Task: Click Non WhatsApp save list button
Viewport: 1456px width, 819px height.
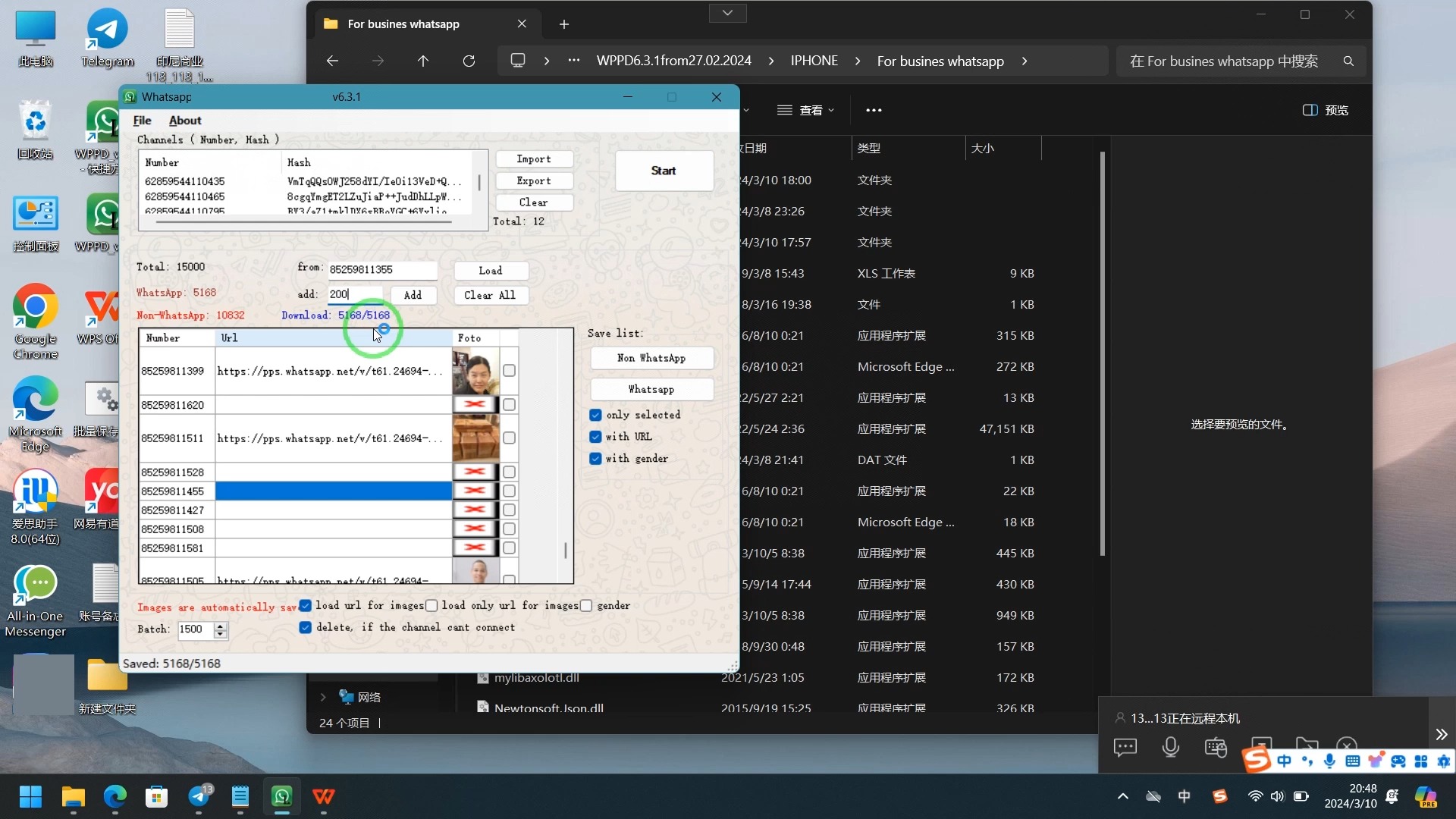Action: point(651,358)
